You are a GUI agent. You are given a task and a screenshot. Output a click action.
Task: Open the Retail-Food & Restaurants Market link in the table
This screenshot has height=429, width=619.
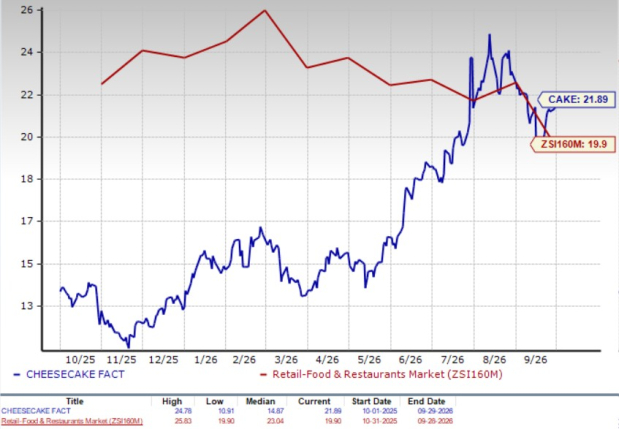click(72, 421)
